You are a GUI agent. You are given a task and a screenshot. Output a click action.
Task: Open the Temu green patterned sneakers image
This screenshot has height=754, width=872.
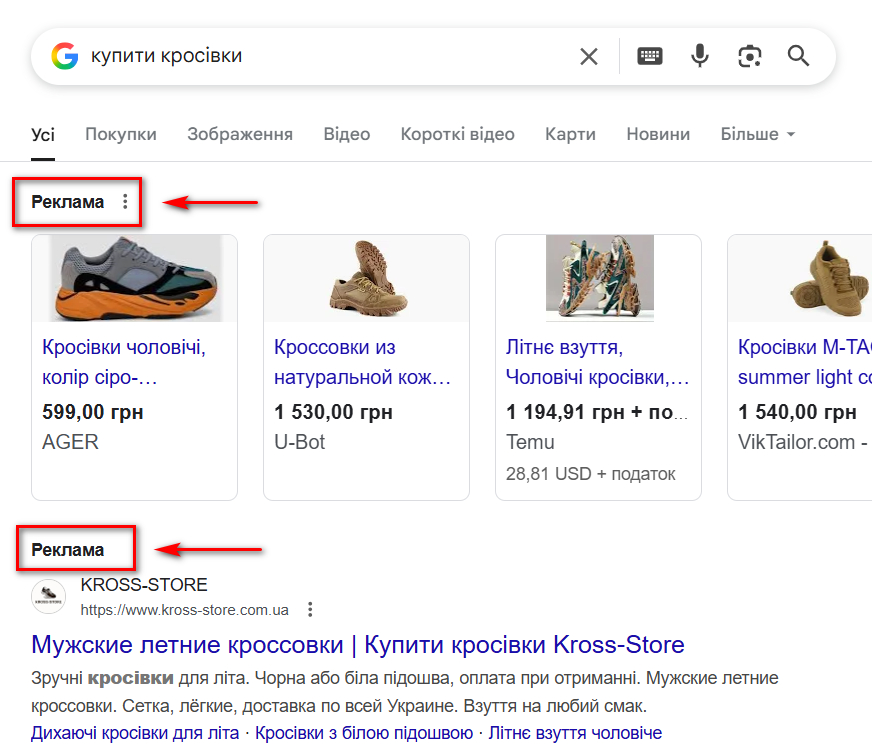coord(599,279)
